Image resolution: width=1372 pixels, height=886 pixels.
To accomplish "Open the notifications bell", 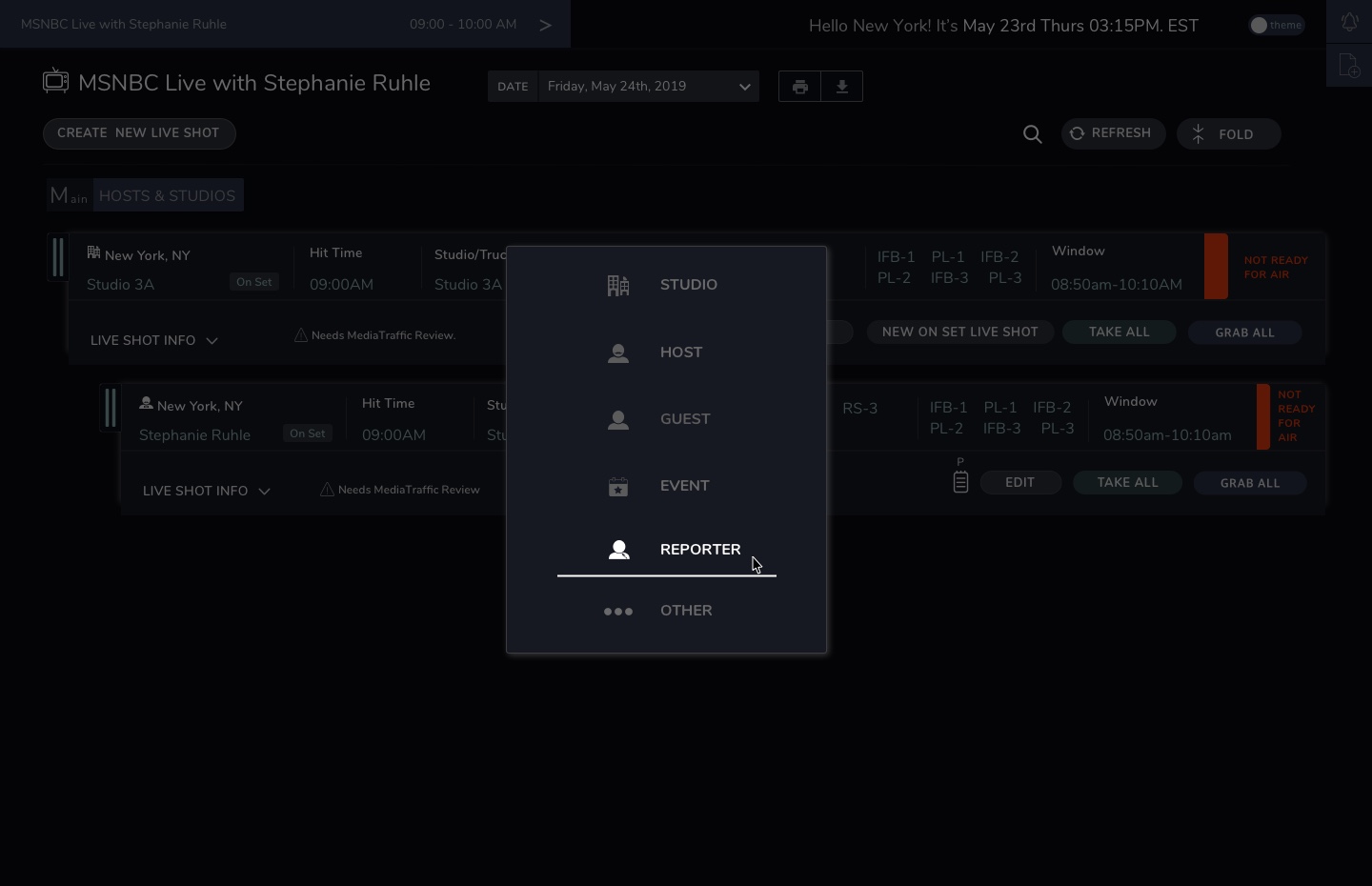I will pyautogui.click(x=1349, y=22).
